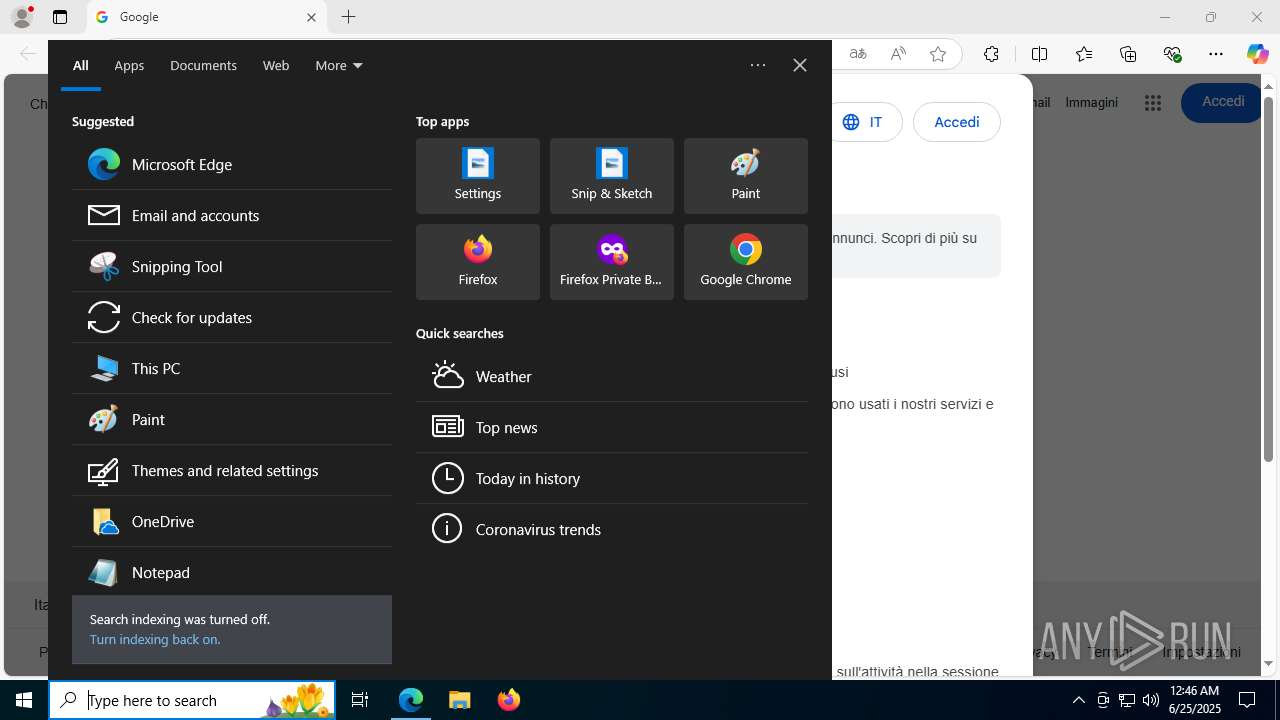The height and width of the screenshot is (720, 1280).
Task: Select the Google tab in Edge
Action: coord(207,17)
